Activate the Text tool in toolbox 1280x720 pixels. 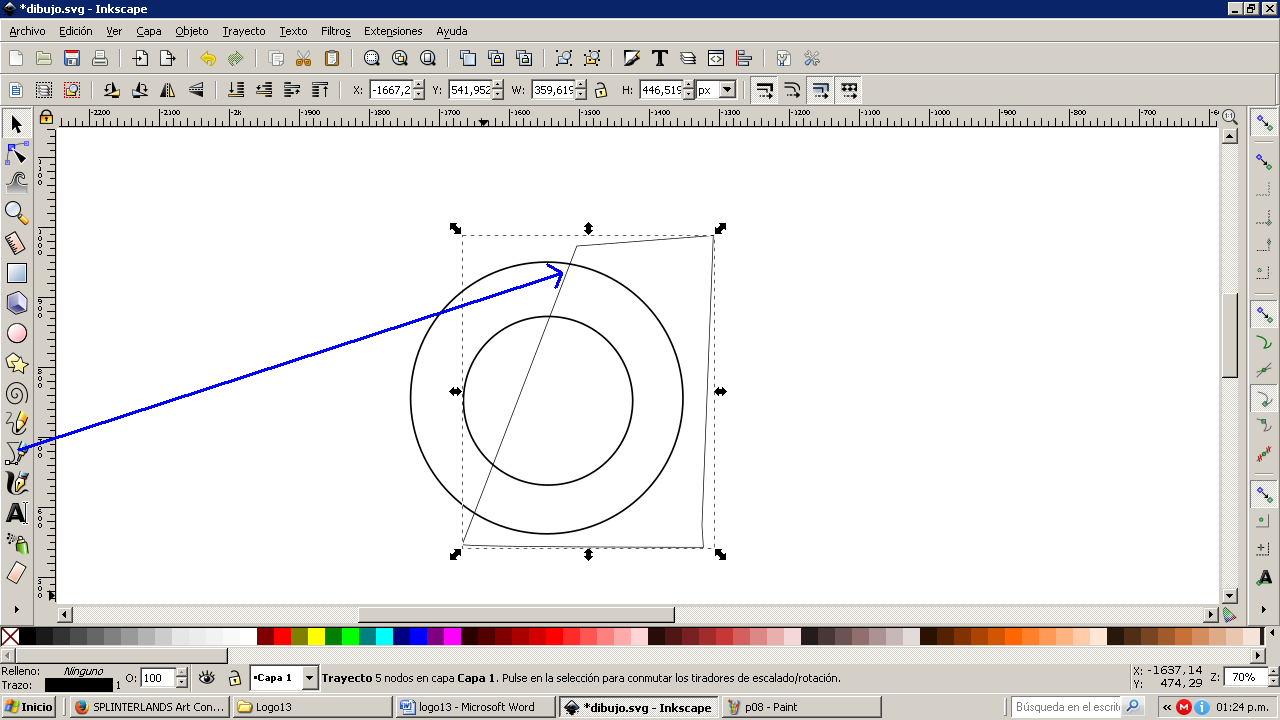17,514
